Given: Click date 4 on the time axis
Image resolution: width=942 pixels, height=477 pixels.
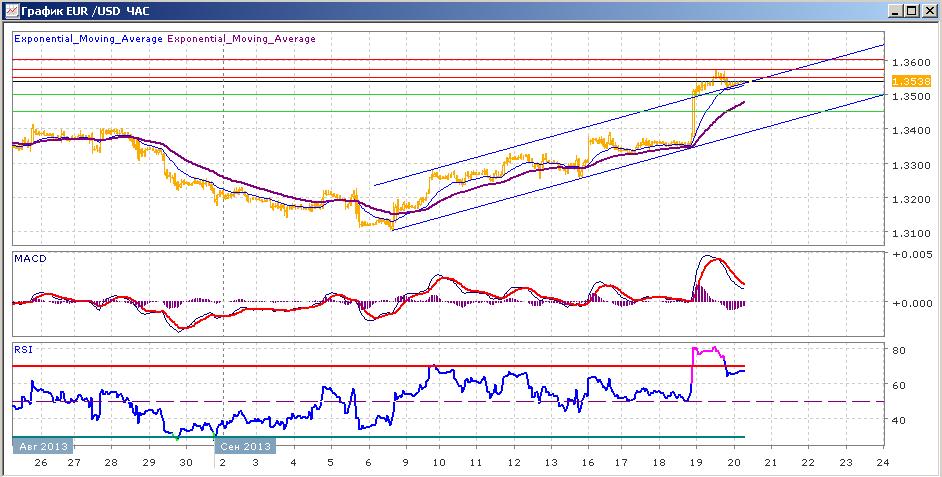Looking at the screenshot, I should point(293,463).
